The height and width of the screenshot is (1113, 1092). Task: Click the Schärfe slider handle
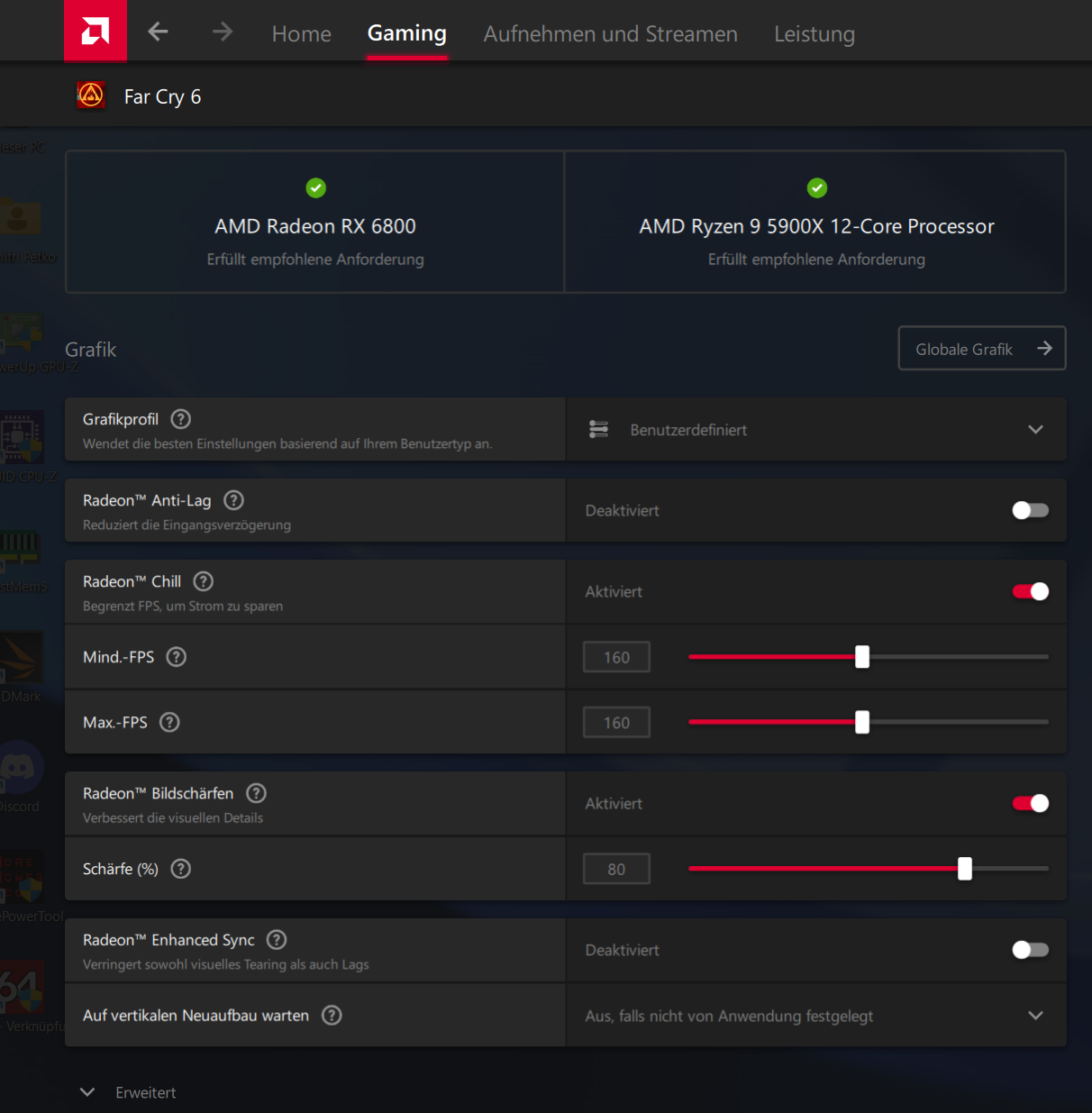(x=965, y=869)
